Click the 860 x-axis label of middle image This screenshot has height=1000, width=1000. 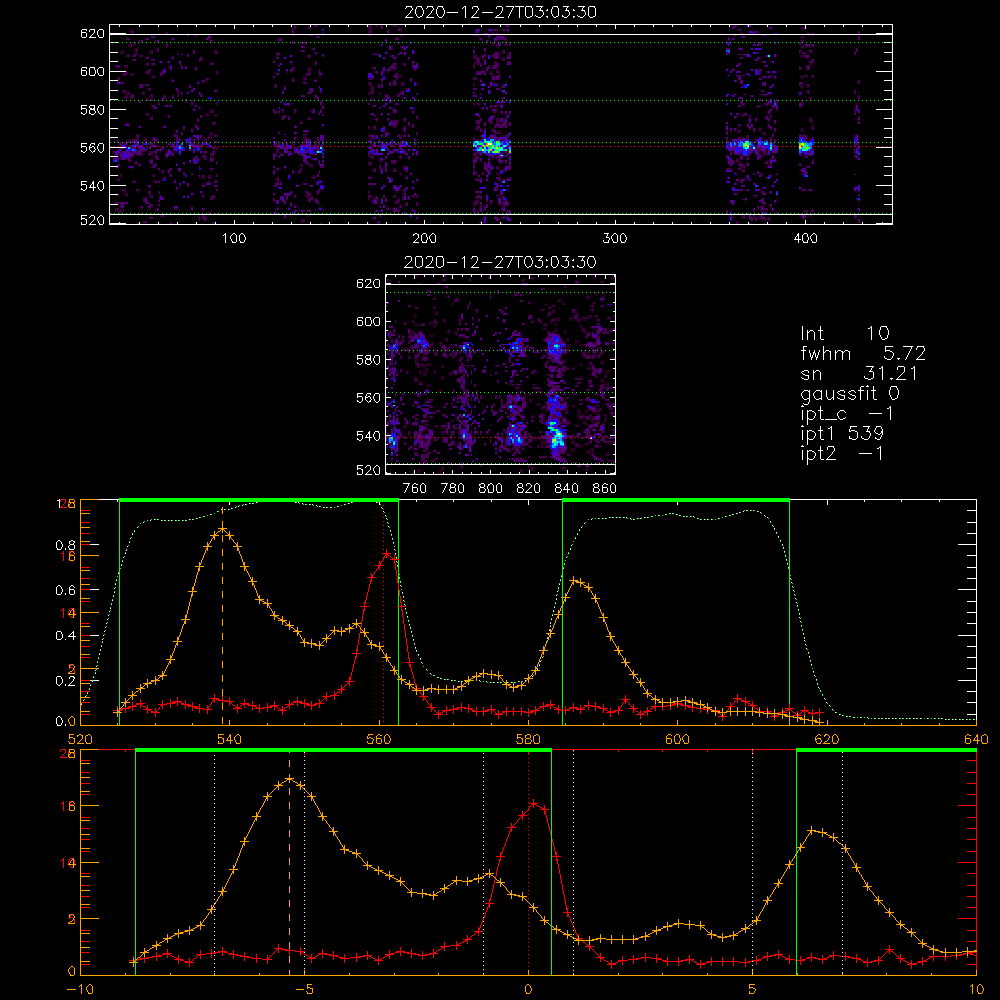605,489
